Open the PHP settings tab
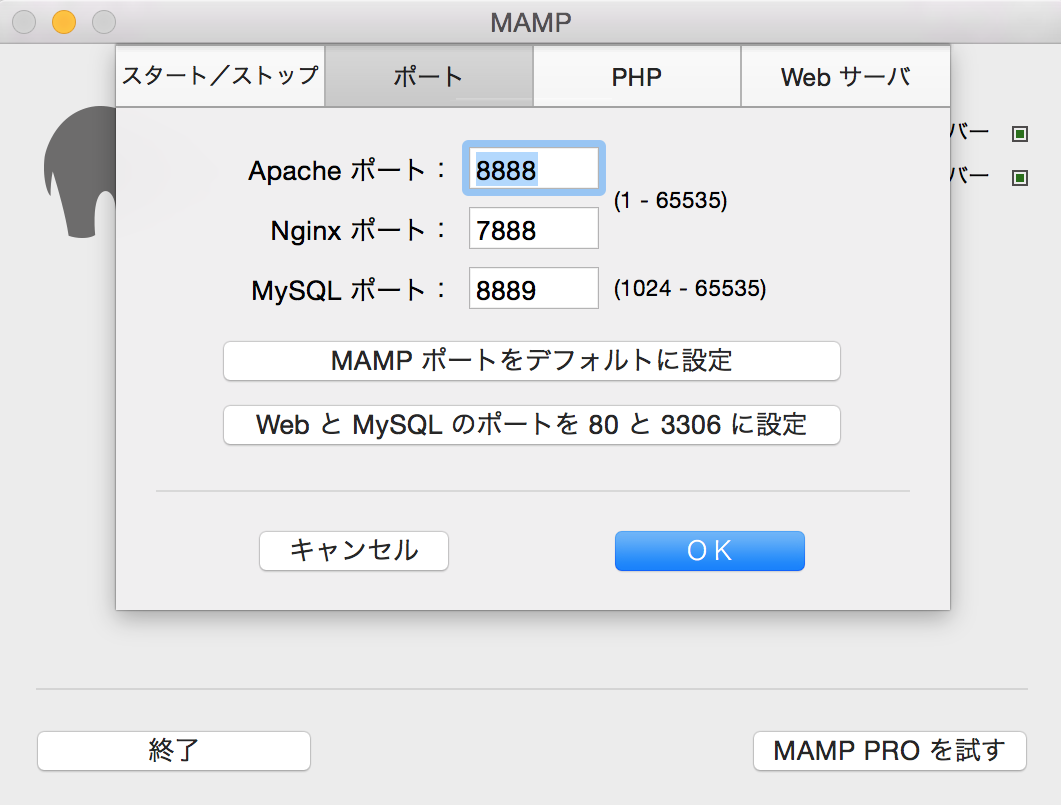This screenshot has width=1061, height=805. point(637,75)
